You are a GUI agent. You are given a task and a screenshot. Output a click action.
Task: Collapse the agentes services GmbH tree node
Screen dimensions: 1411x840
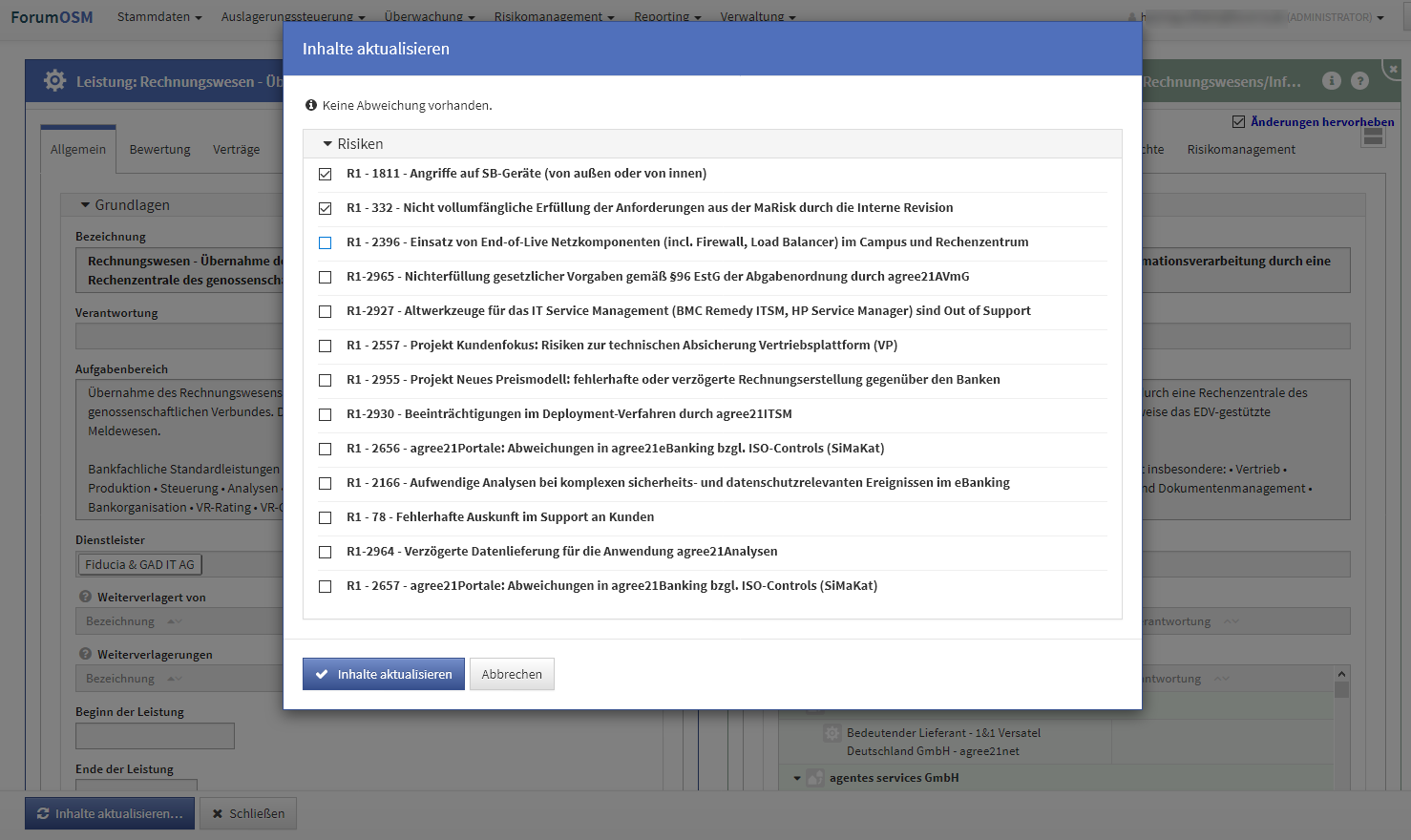797,778
